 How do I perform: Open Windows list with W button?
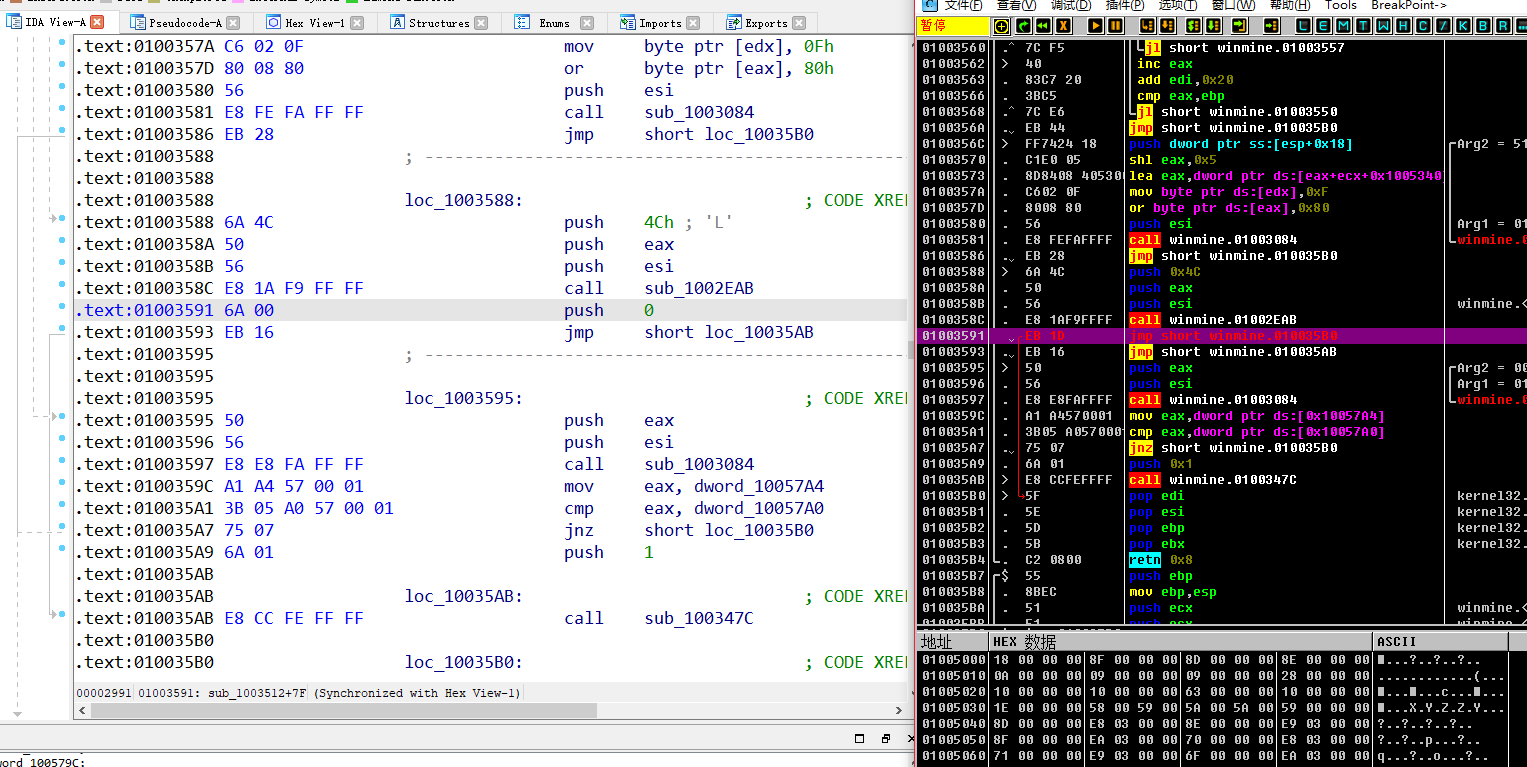pos(1383,26)
